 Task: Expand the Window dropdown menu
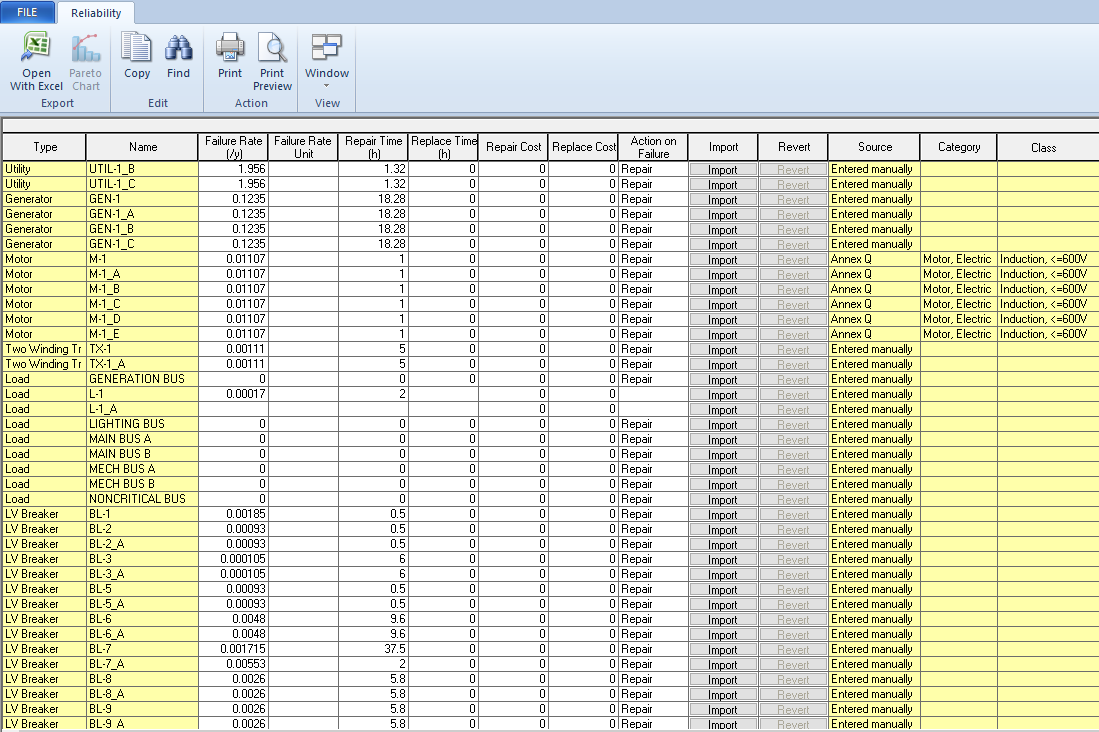[x=327, y=62]
